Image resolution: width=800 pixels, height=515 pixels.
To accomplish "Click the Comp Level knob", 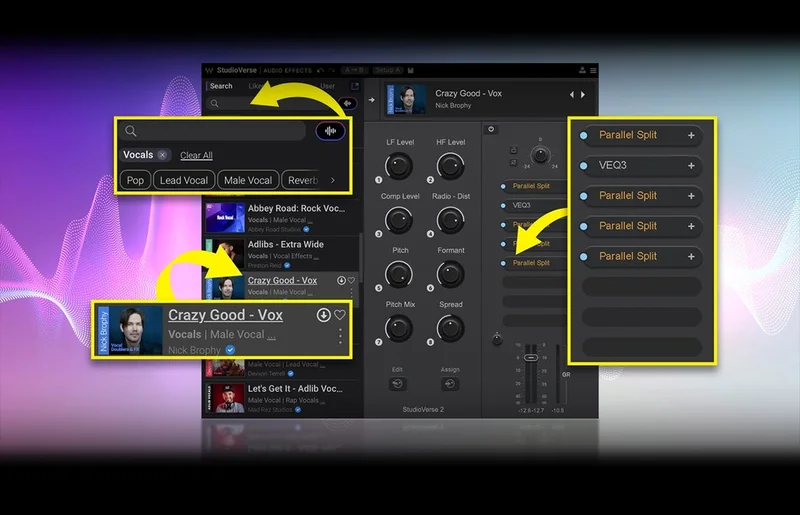I will click(x=398, y=220).
